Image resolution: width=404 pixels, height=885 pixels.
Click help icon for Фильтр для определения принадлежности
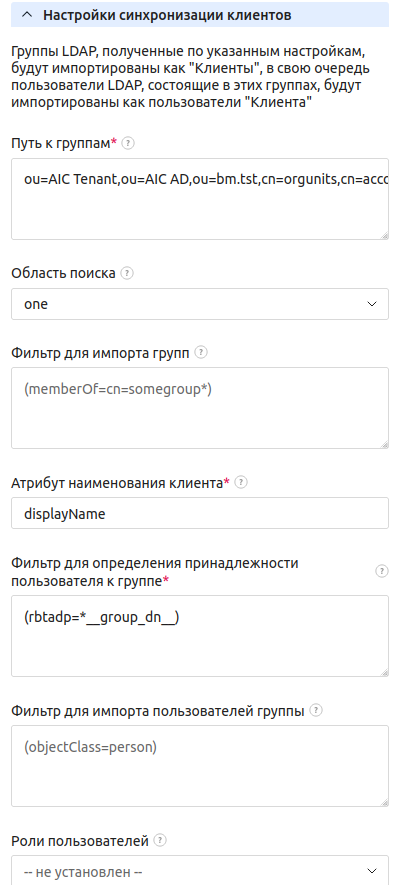point(382,571)
